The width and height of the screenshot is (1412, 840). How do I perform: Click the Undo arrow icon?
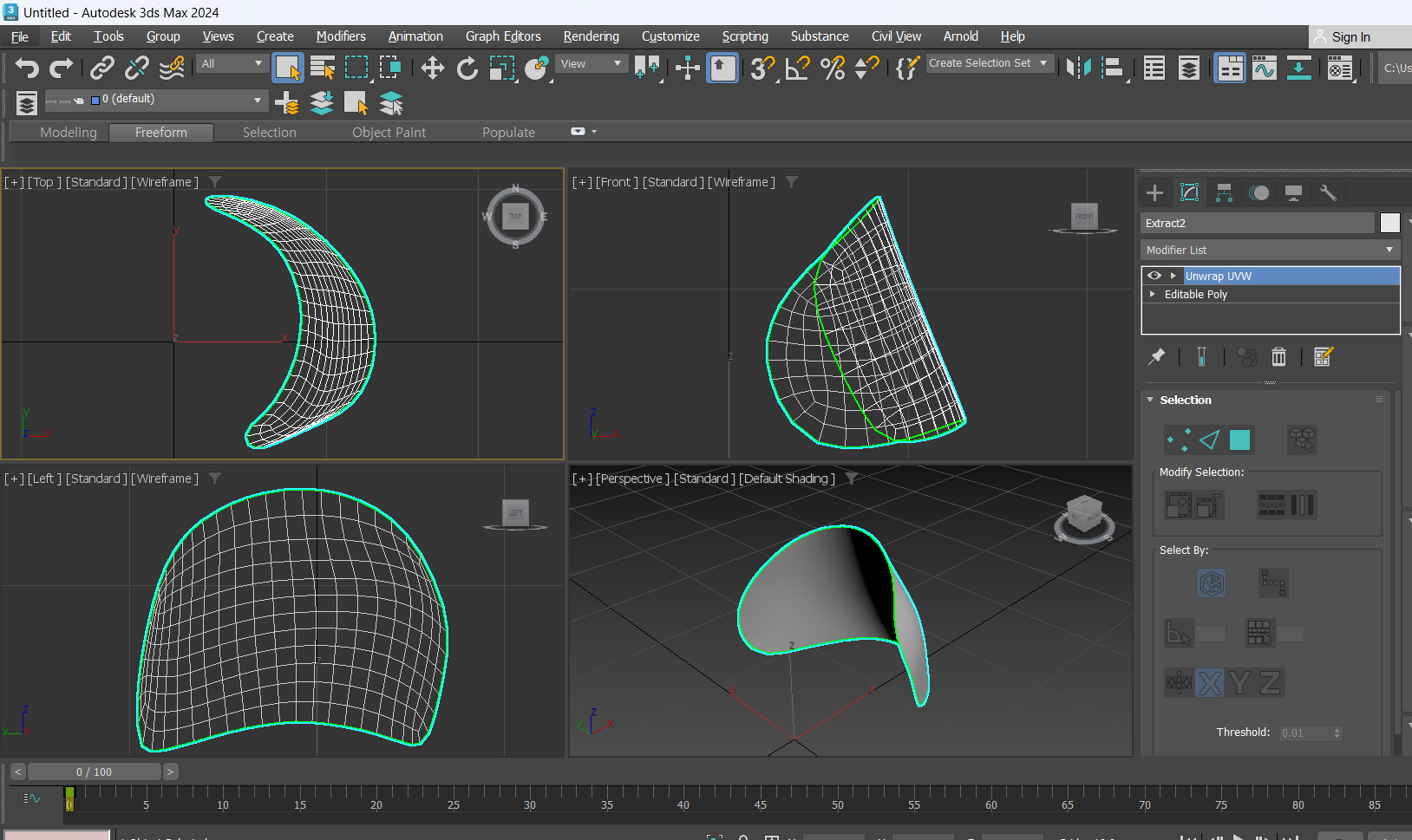pos(27,68)
